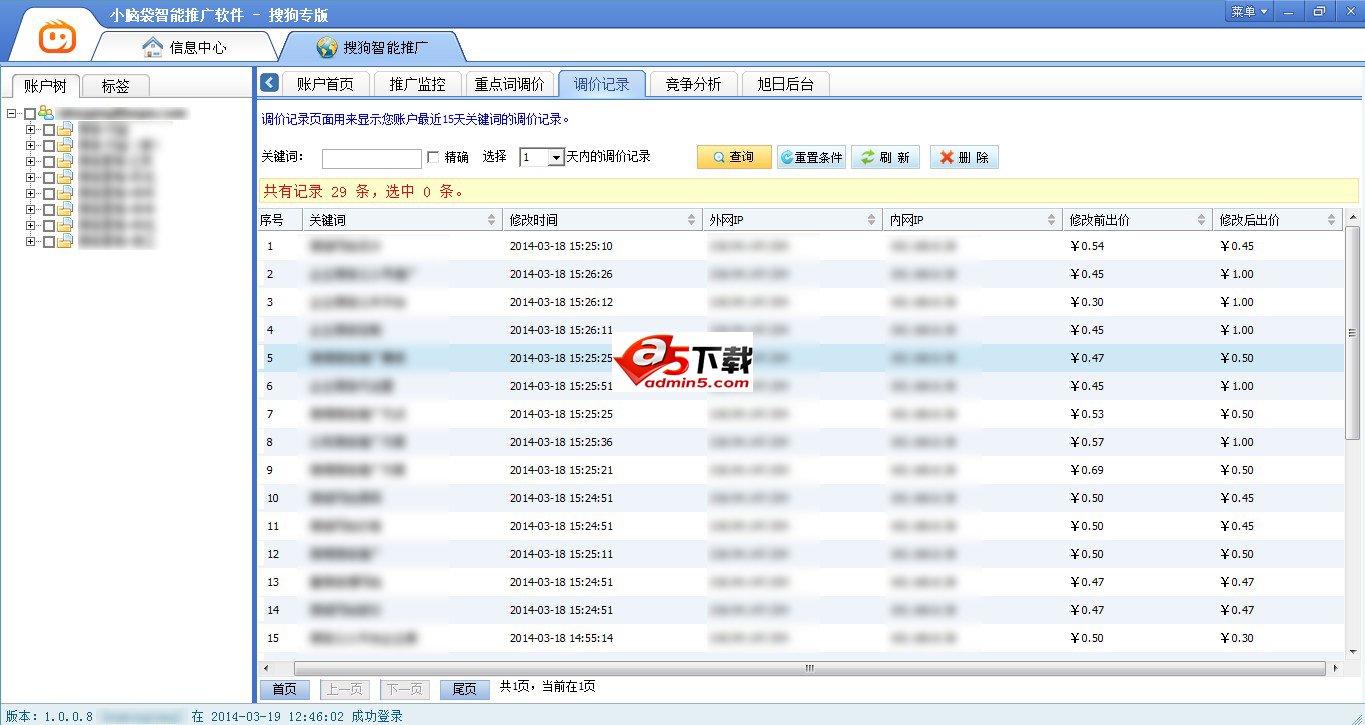This screenshot has height=725, width=1365.
Task: Click the 关键词 keyword input field
Action: tap(372, 158)
